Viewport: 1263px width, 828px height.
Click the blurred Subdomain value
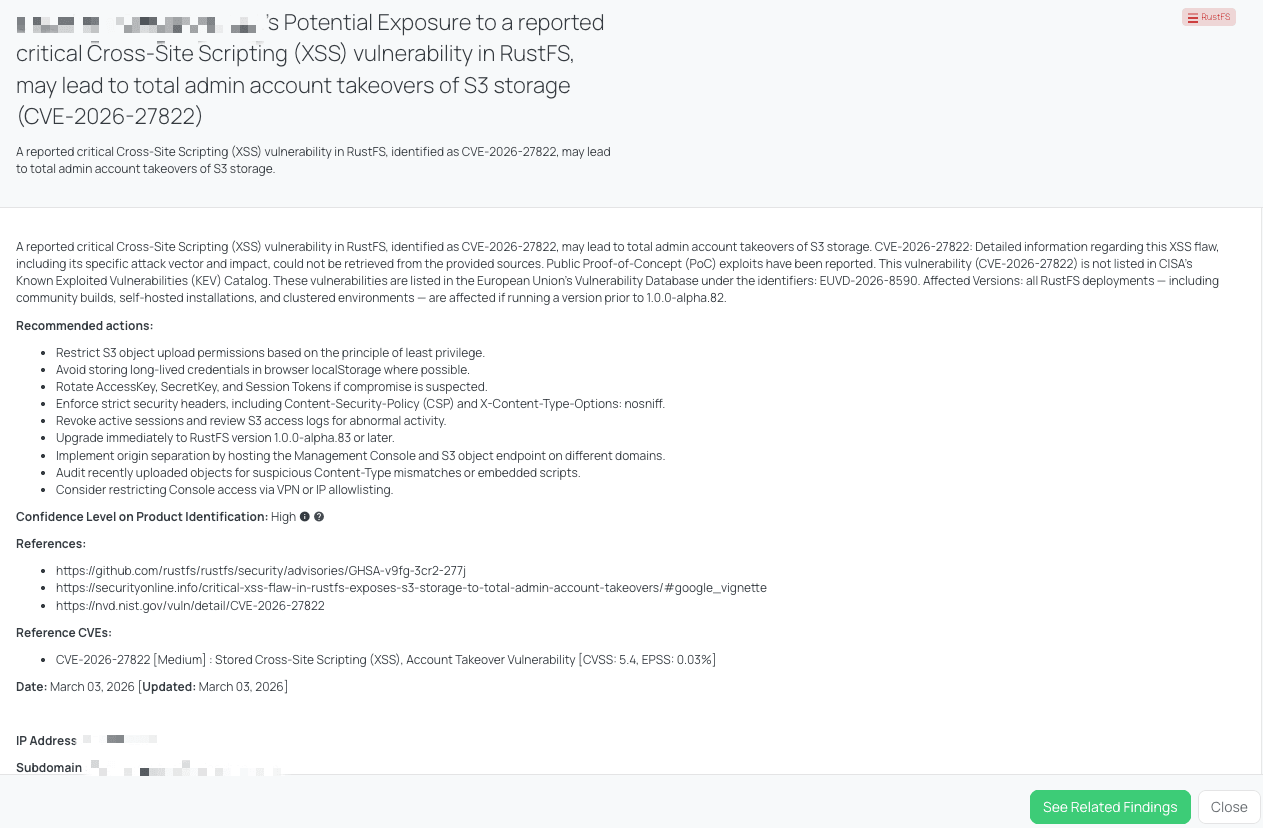(185, 769)
